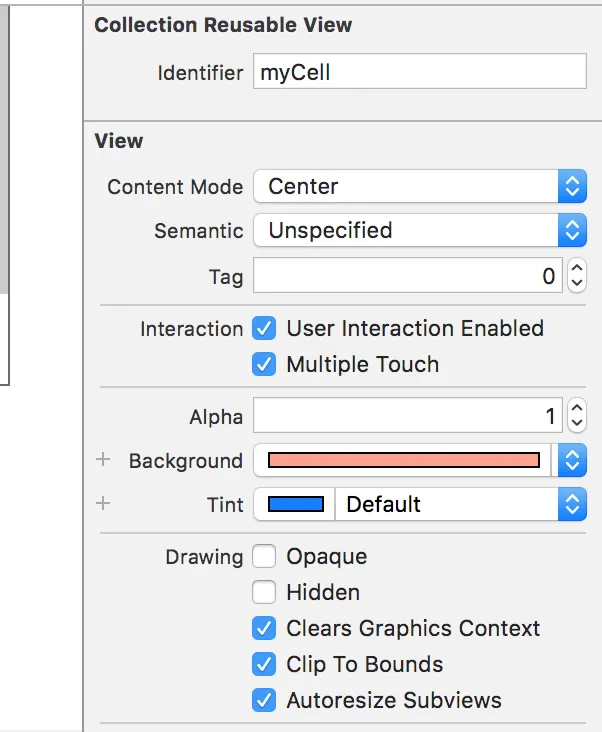Check the Hidden checkbox

[264, 592]
